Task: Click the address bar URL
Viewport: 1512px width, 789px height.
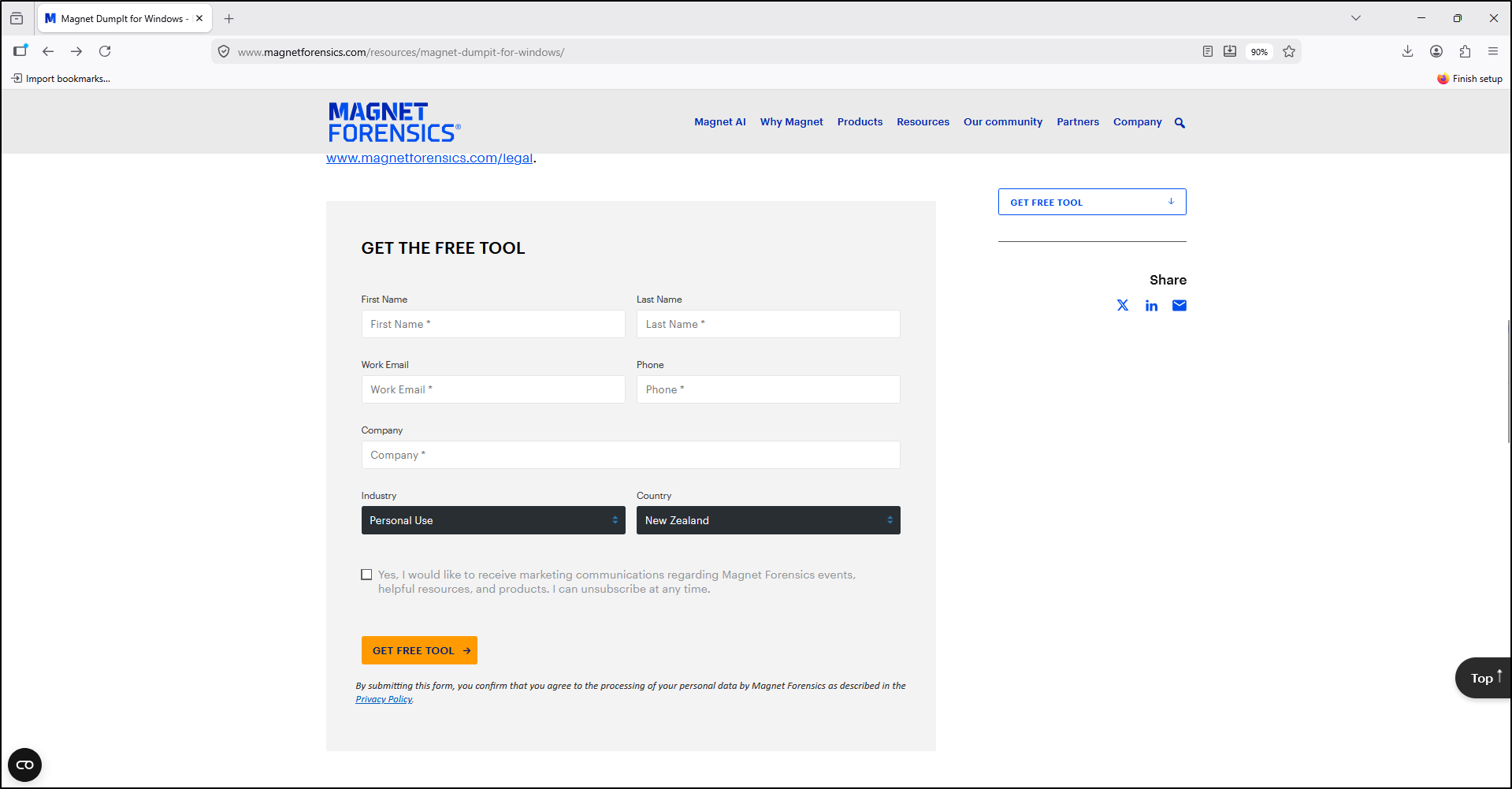Action: [401, 52]
